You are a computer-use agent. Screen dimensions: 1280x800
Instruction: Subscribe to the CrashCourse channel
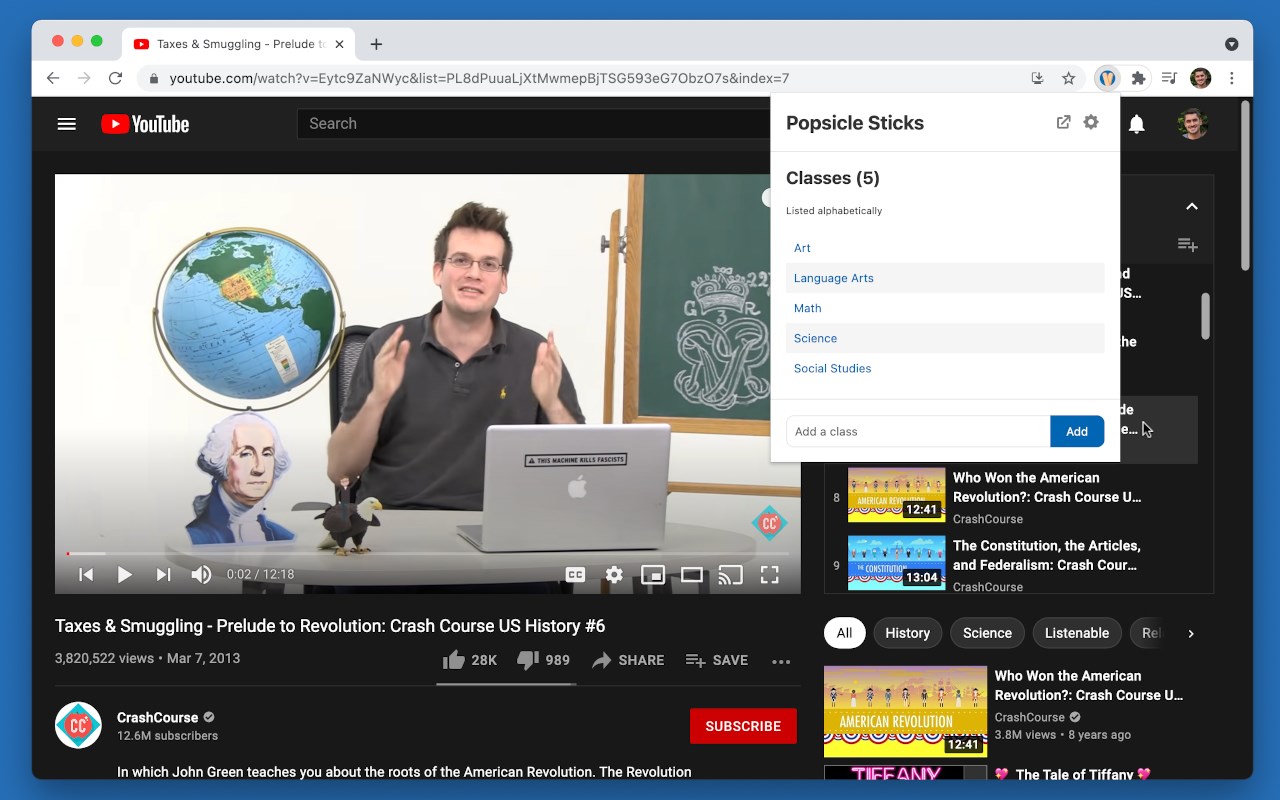point(743,726)
